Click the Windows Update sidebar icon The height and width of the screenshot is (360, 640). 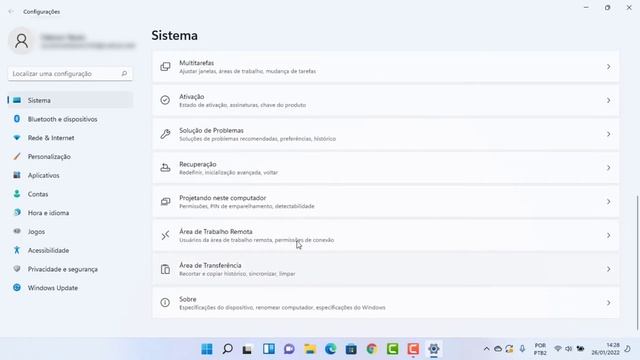click(x=17, y=288)
